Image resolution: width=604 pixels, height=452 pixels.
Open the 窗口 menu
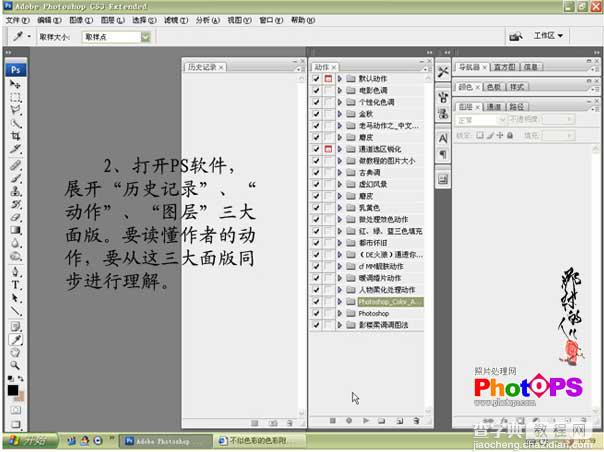(x=271, y=20)
